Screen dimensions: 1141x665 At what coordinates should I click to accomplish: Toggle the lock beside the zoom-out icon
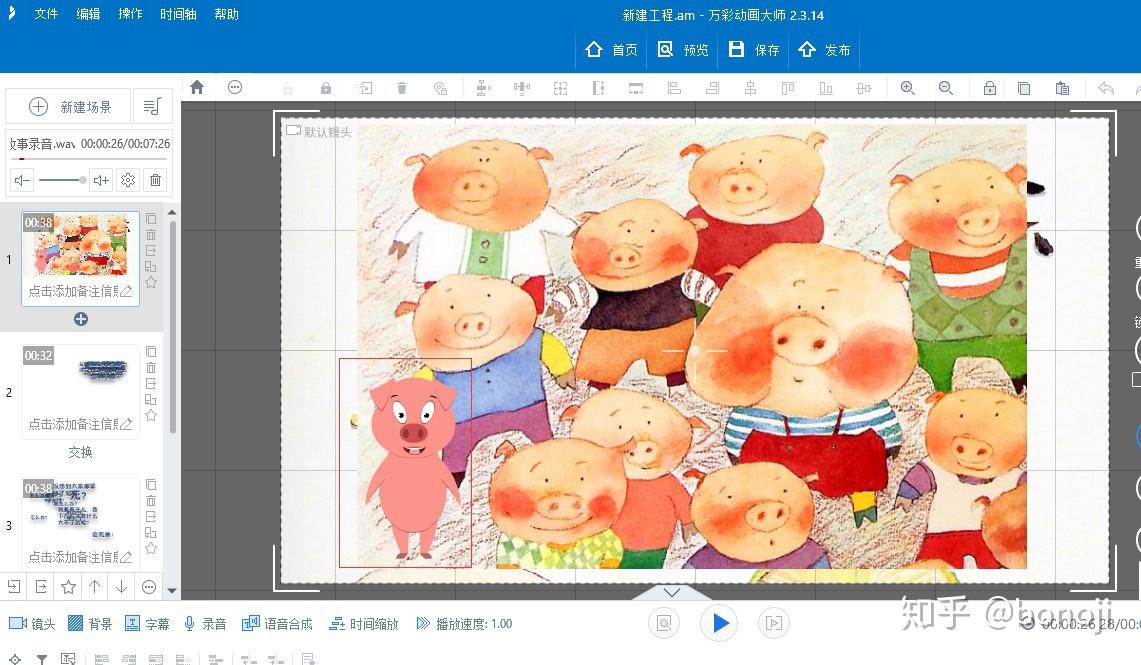tap(990, 88)
